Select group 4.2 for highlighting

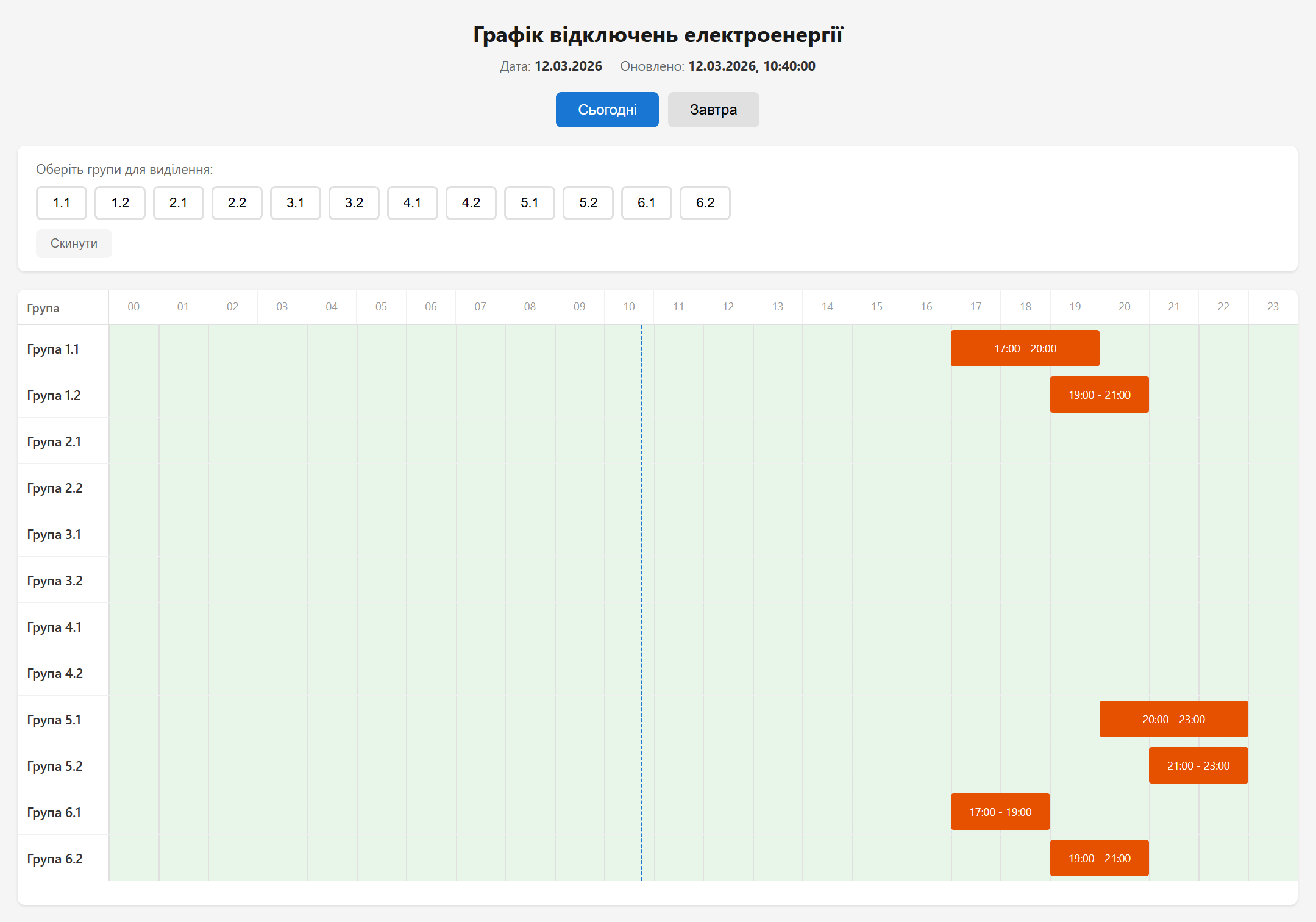471,203
